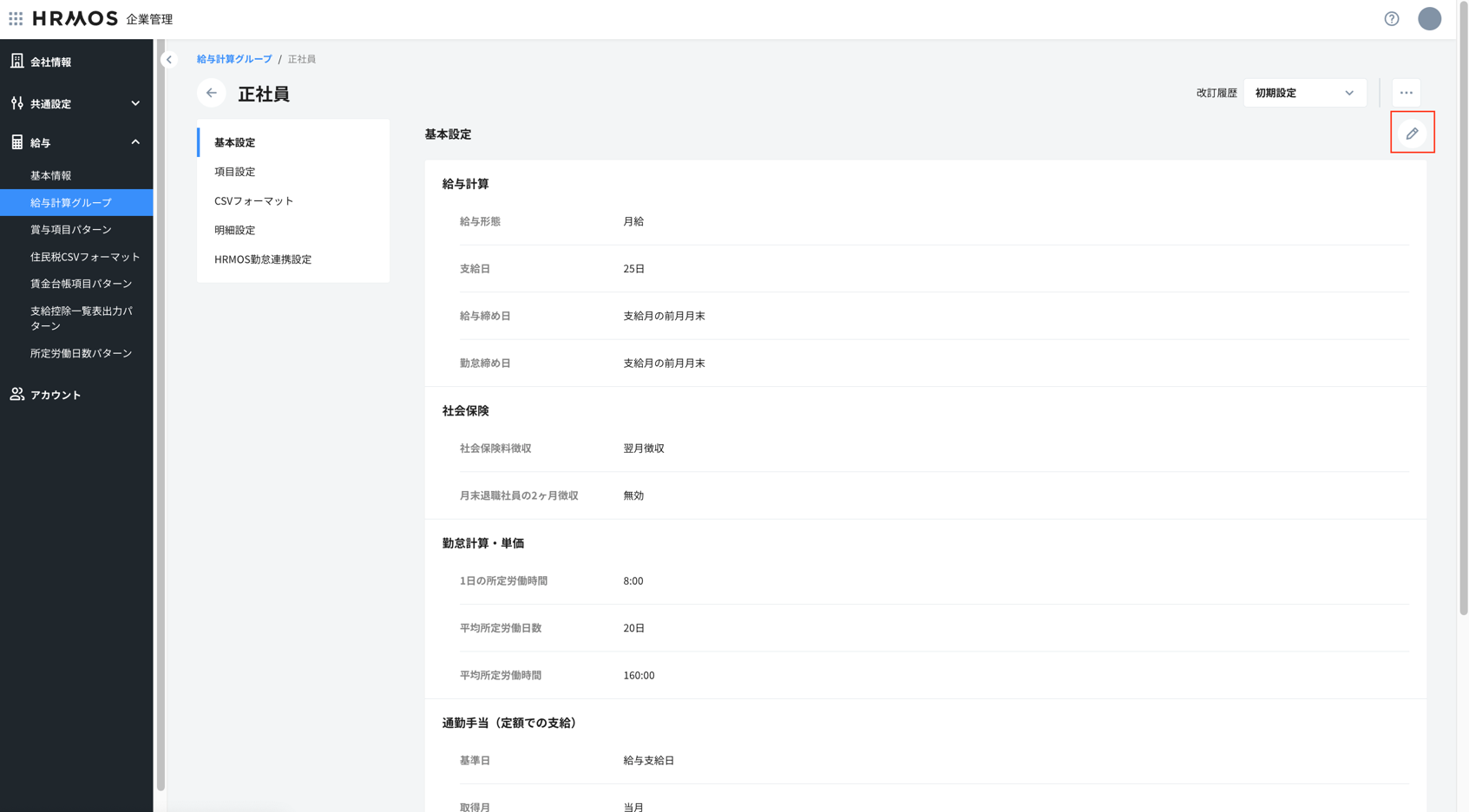Collapse the sidebar with the chevron handle
The height and width of the screenshot is (812, 1469).
[x=169, y=60]
